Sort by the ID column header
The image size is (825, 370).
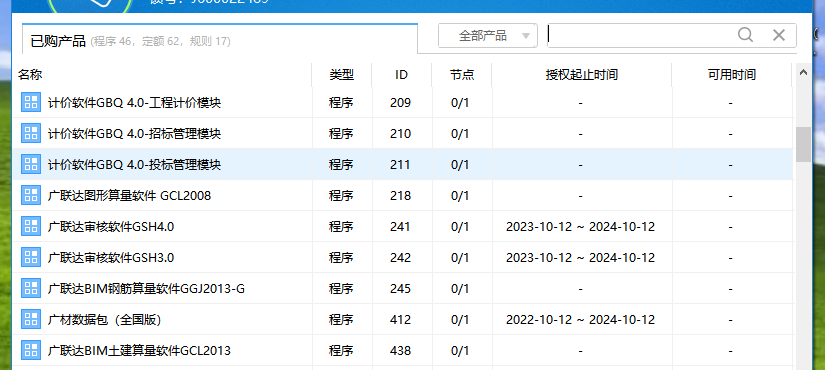pyautogui.click(x=401, y=75)
